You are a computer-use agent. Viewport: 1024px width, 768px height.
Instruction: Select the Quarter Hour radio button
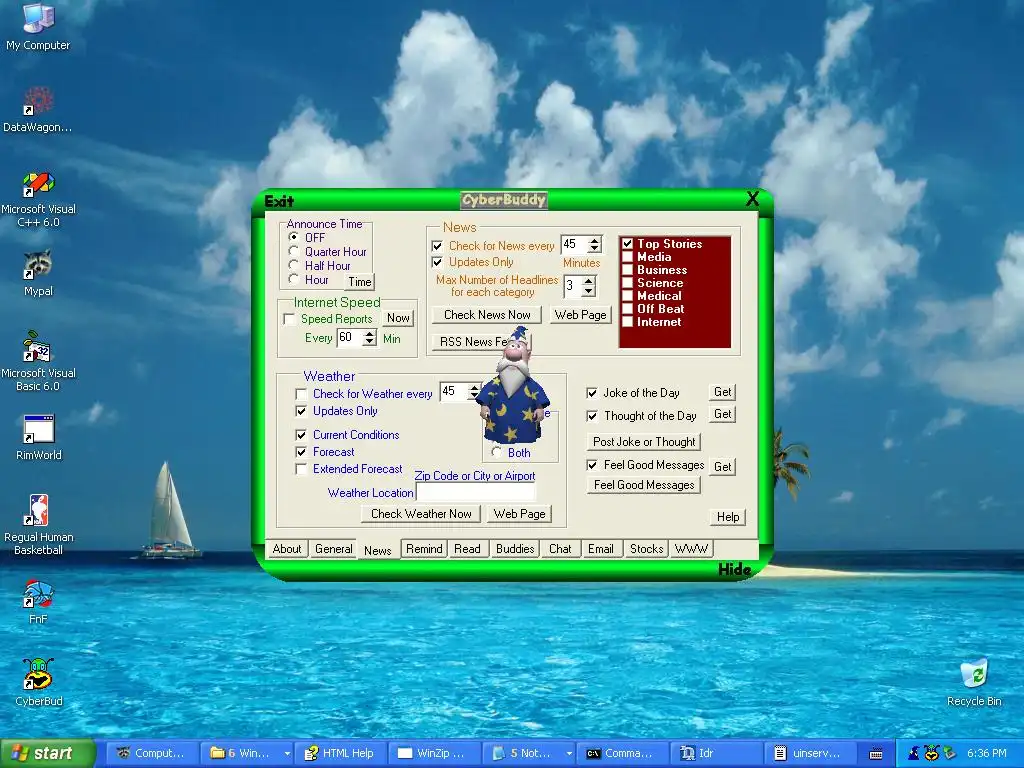pos(293,251)
